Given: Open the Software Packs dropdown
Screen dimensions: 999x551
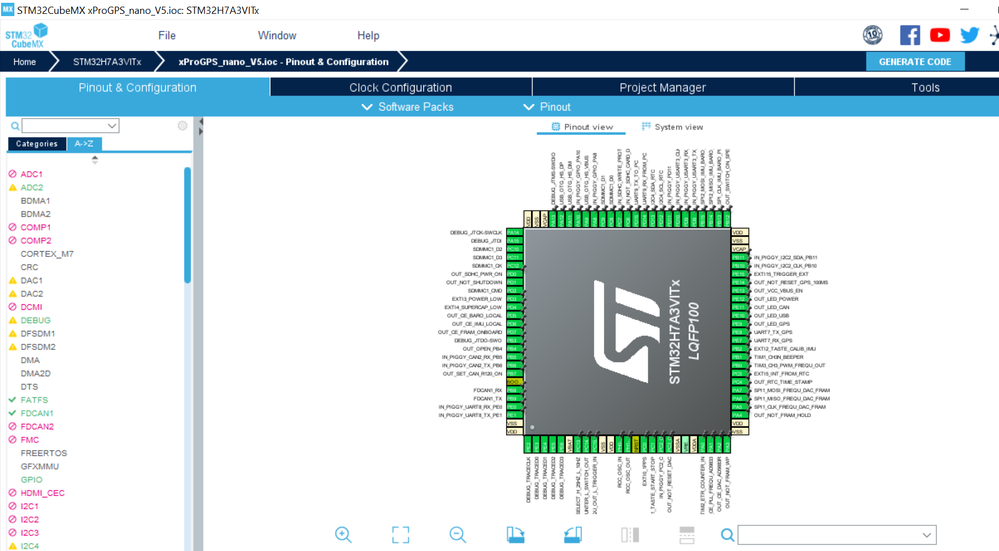Looking at the screenshot, I should [408, 107].
